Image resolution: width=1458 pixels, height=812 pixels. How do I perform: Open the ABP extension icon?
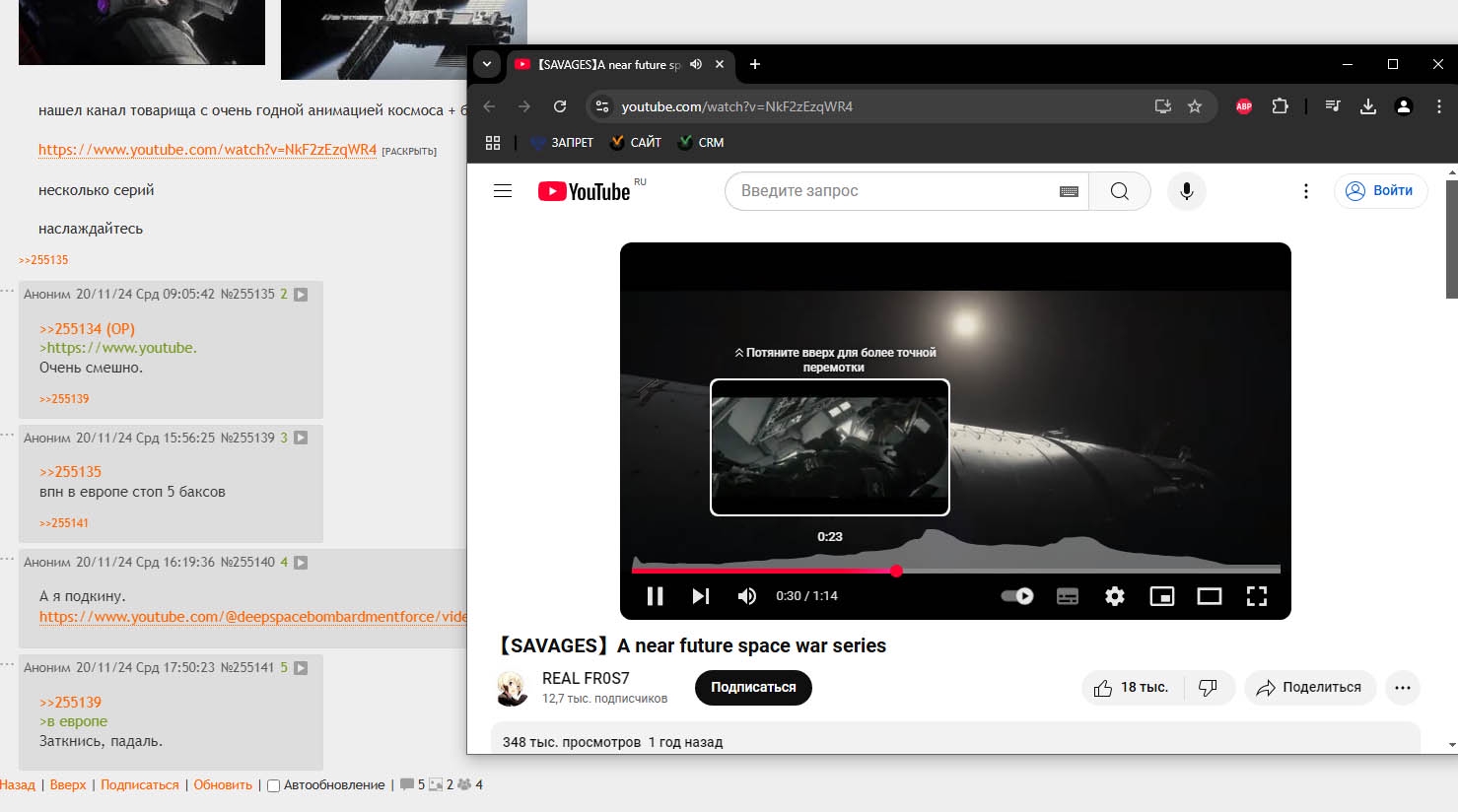[x=1244, y=106]
